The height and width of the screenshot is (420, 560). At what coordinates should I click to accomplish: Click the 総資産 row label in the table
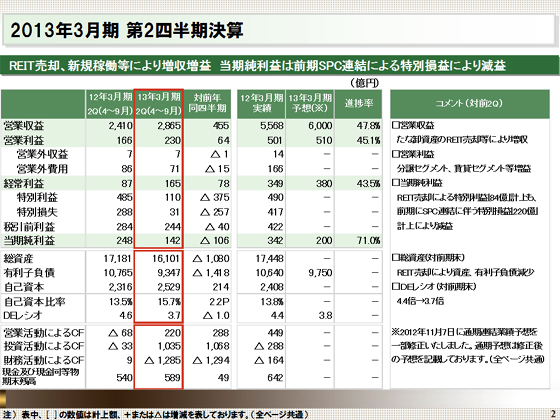click(18, 258)
